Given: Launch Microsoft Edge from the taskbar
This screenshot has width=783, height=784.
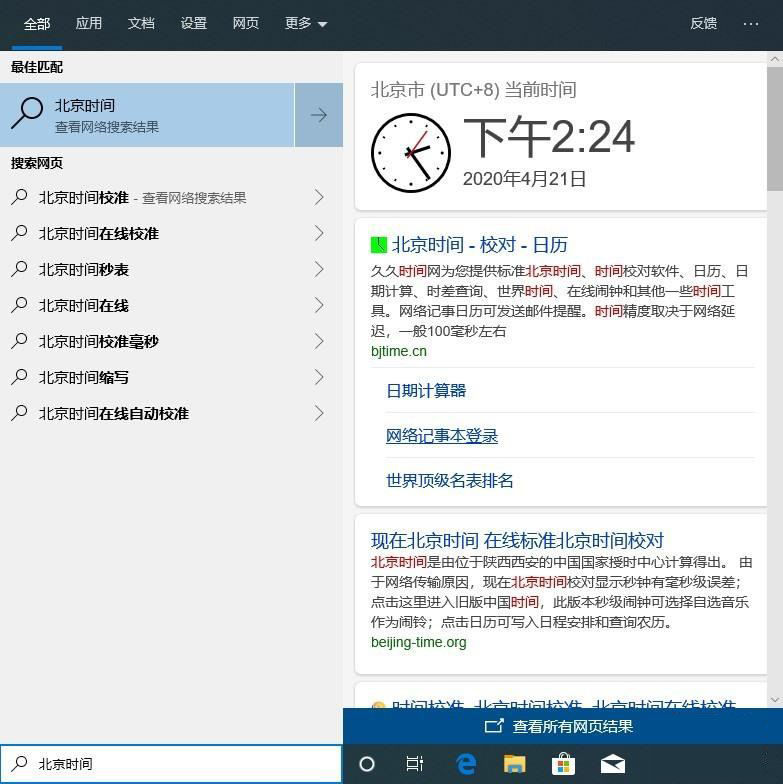Looking at the screenshot, I should click(x=466, y=764).
